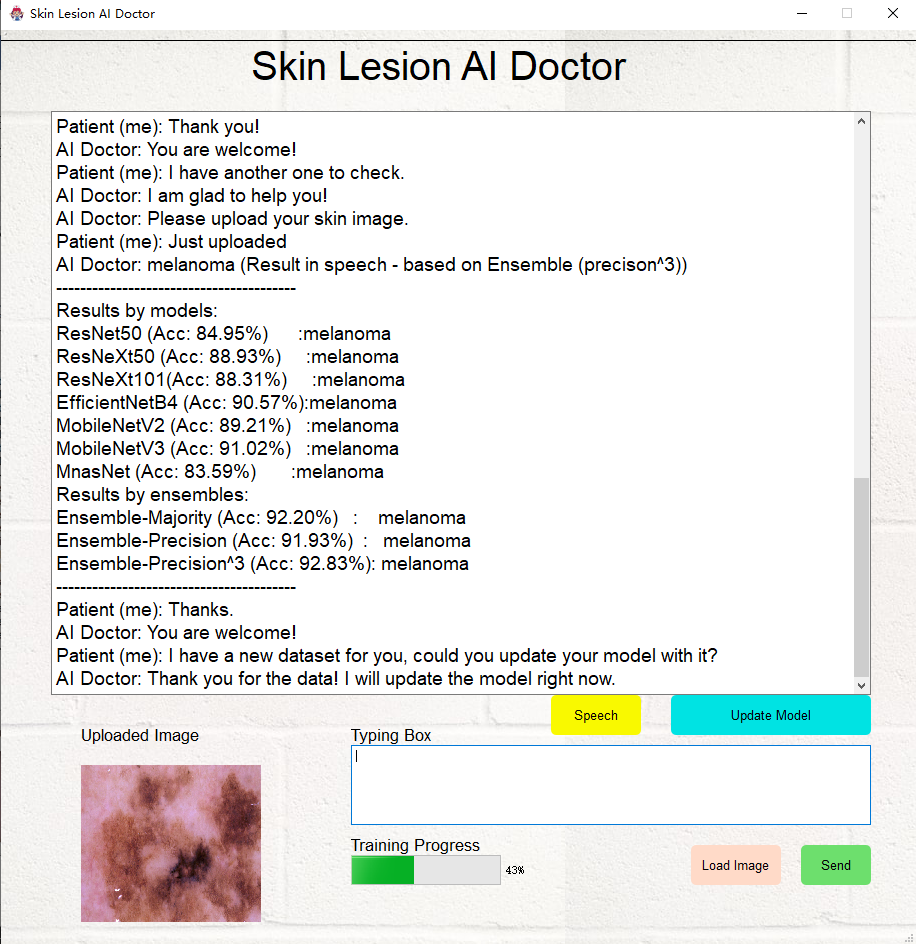Click the scrollbar down arrow

pyautogui.click(x=861, y=685)
